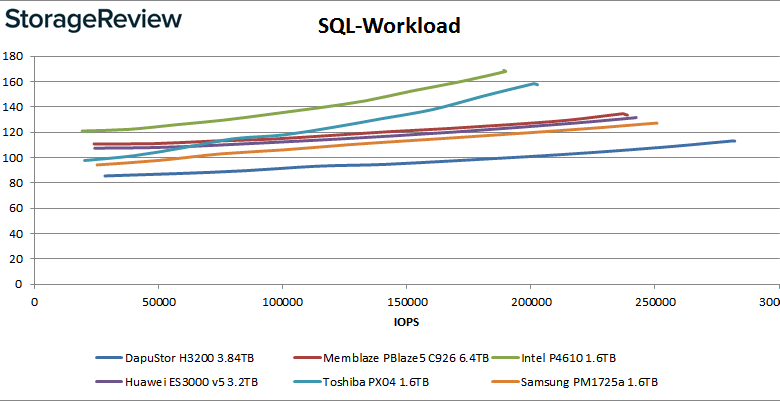
Task: Click the SQL-Workload chart title
Action: (x=389, y=26)
